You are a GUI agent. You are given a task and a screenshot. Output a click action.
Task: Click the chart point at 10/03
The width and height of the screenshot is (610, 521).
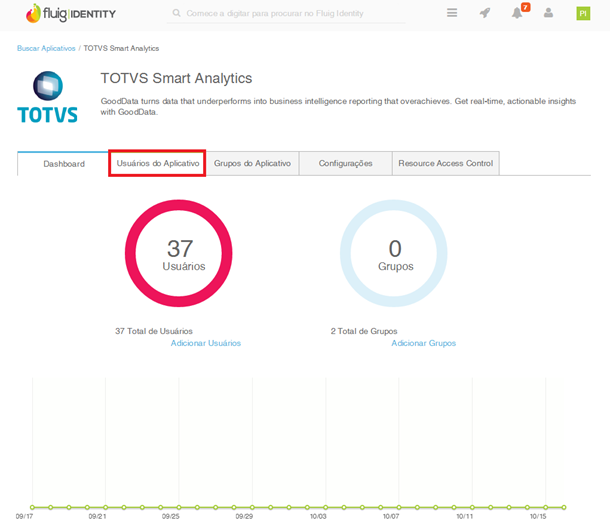click(326, 507)
